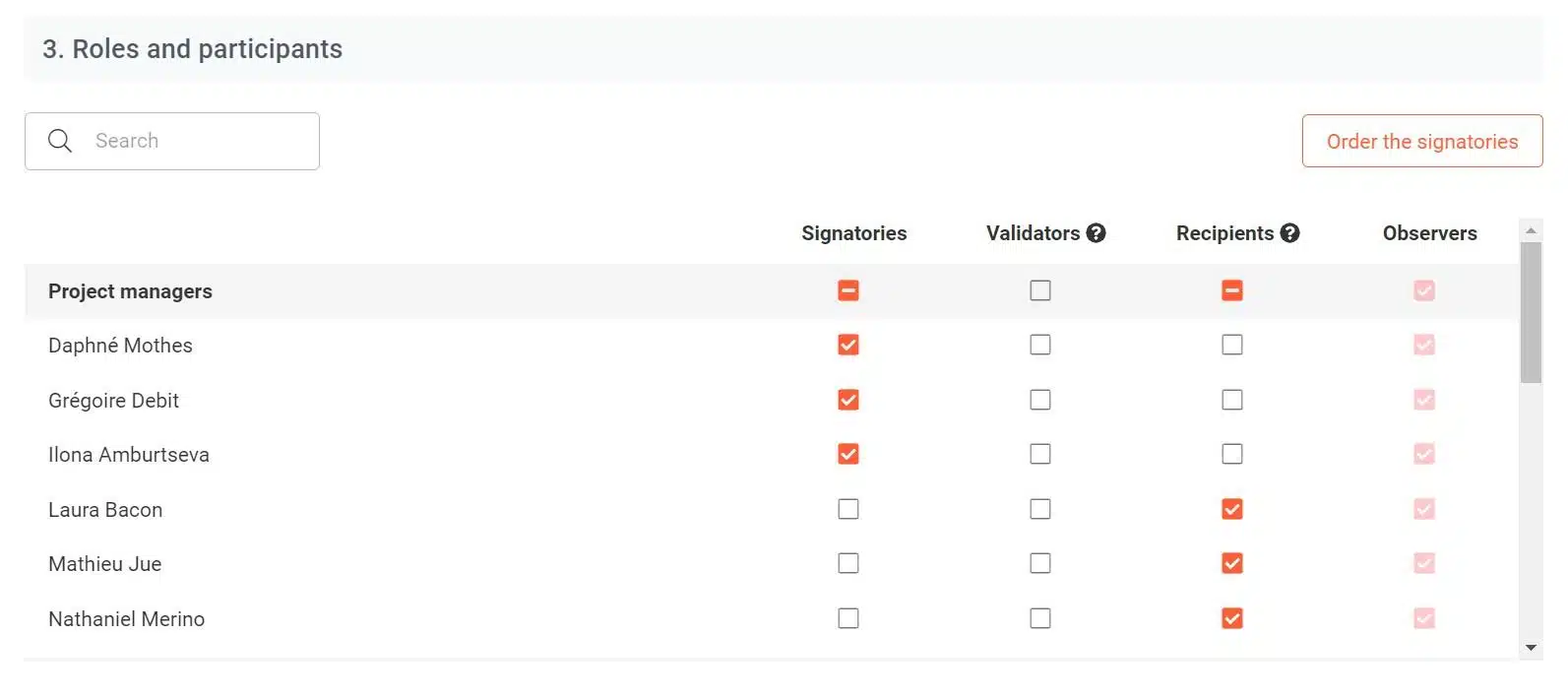Click the participant Search input field
The image size is (1568, 698).
point(172,141)
